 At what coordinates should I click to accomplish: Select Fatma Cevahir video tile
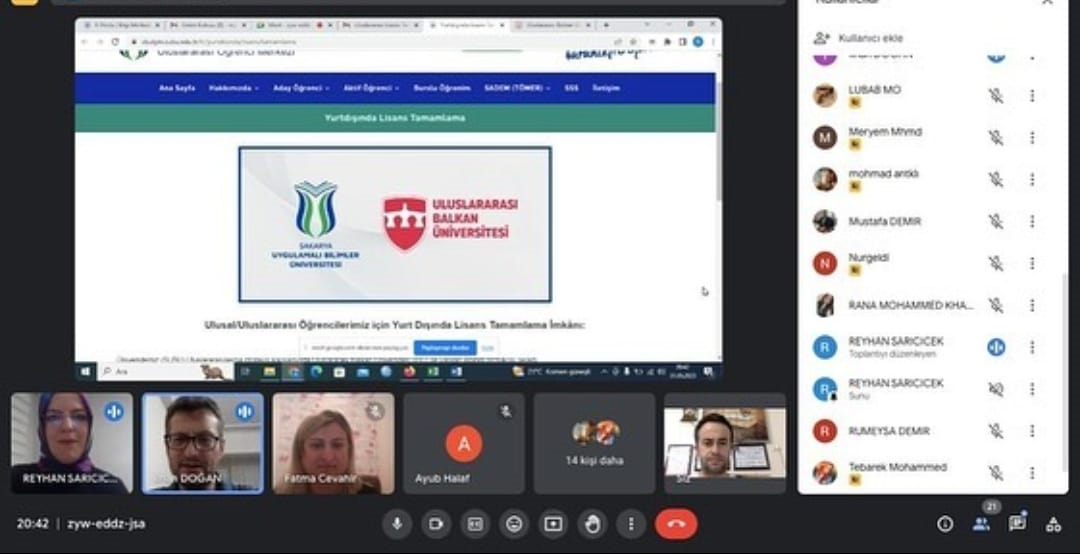[333, 443]
